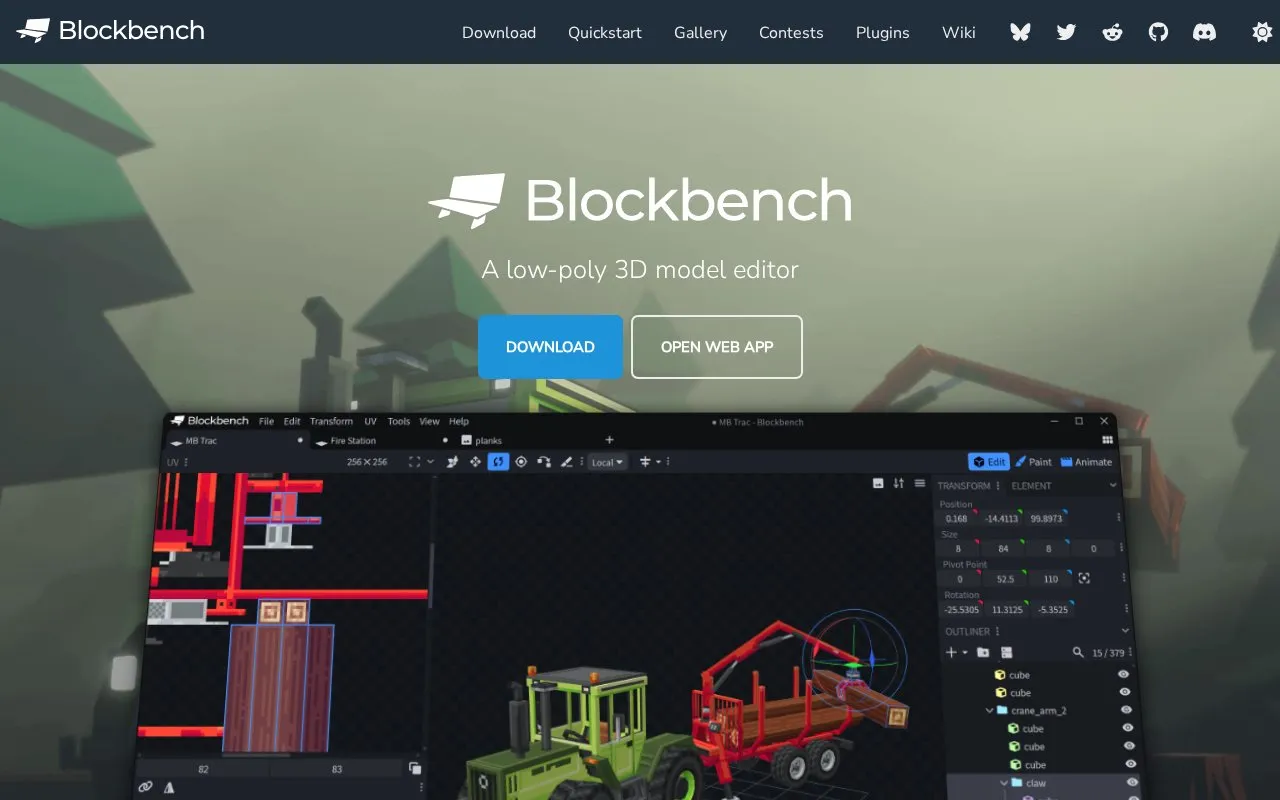Collapse the claw group chevron
Viewport: 1280px width, 800px height.
(1005, 782)
